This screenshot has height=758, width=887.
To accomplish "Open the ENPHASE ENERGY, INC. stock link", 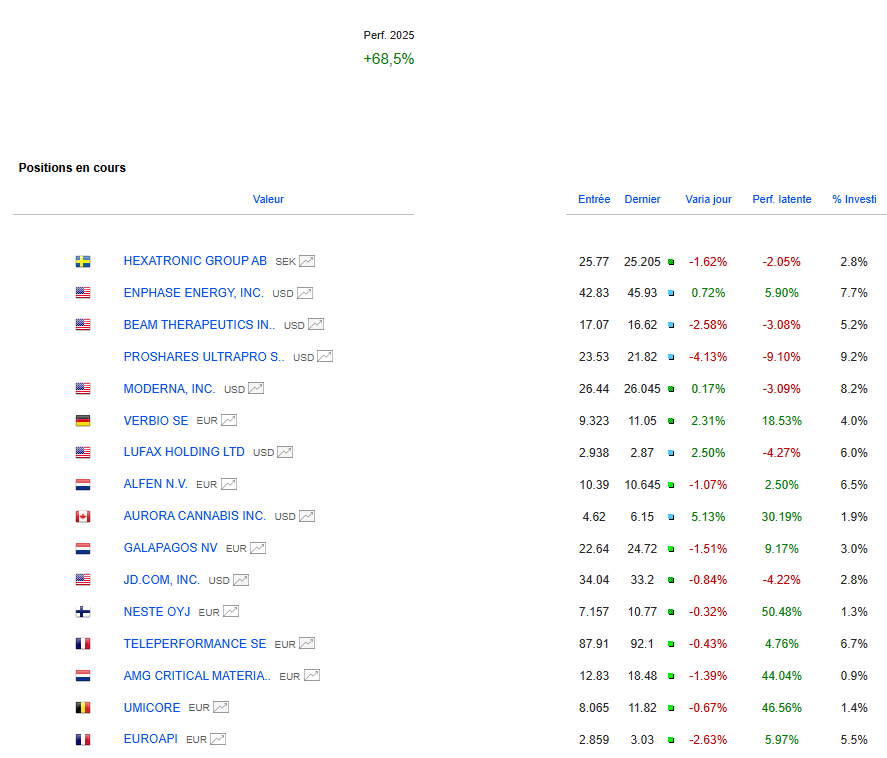I will point(193,293).
